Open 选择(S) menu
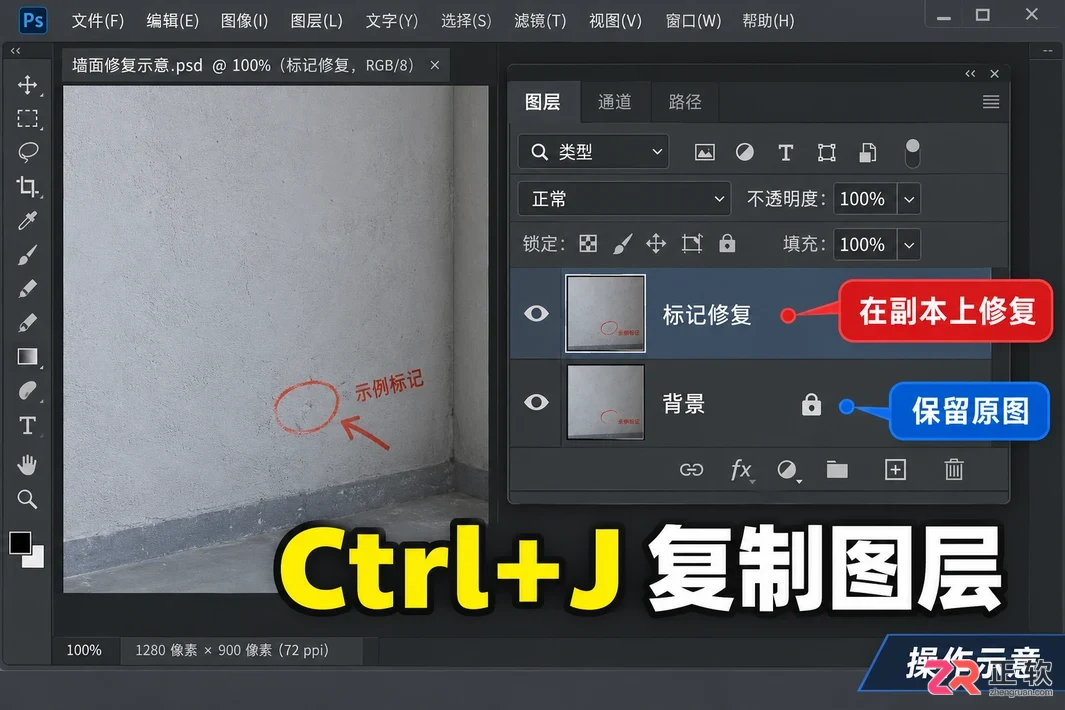This screenshot has height=710, width=1065. 466,21
